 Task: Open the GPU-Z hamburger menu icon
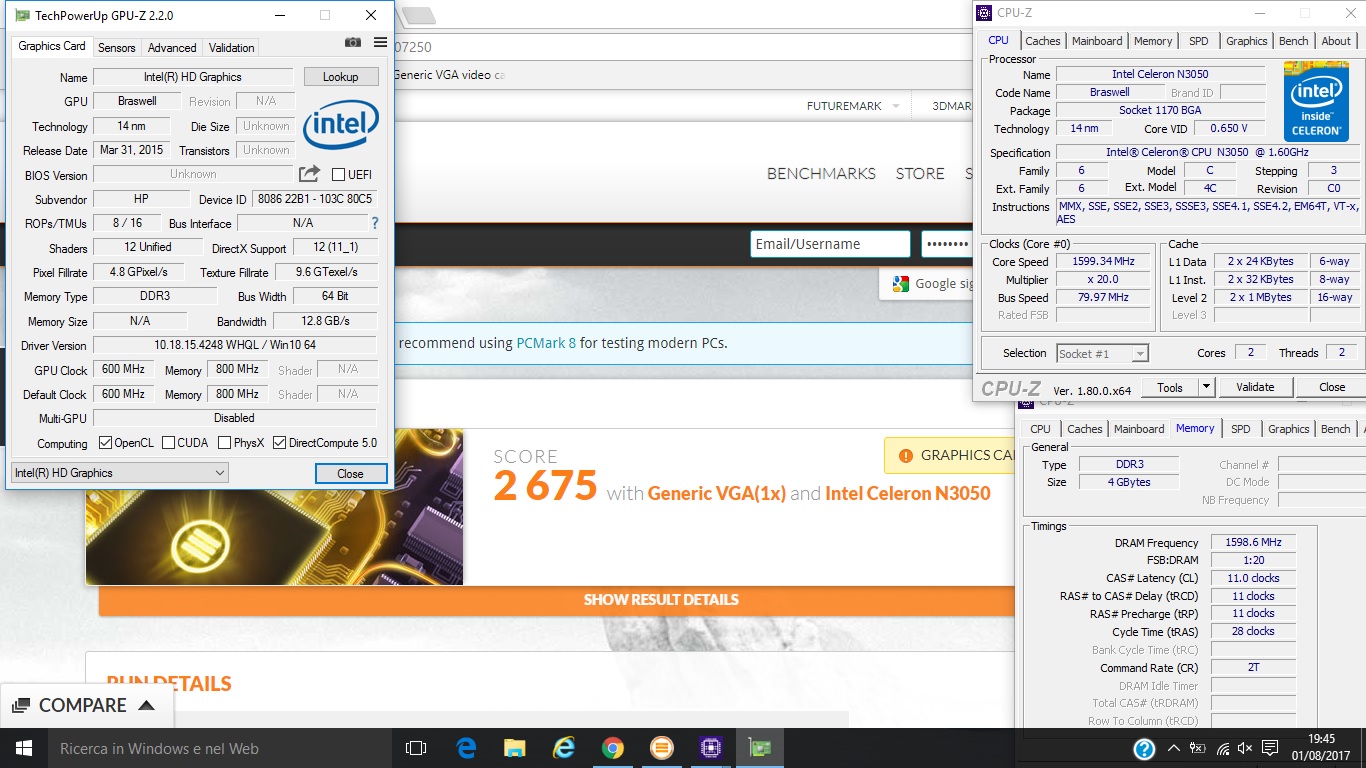point(380,42)
